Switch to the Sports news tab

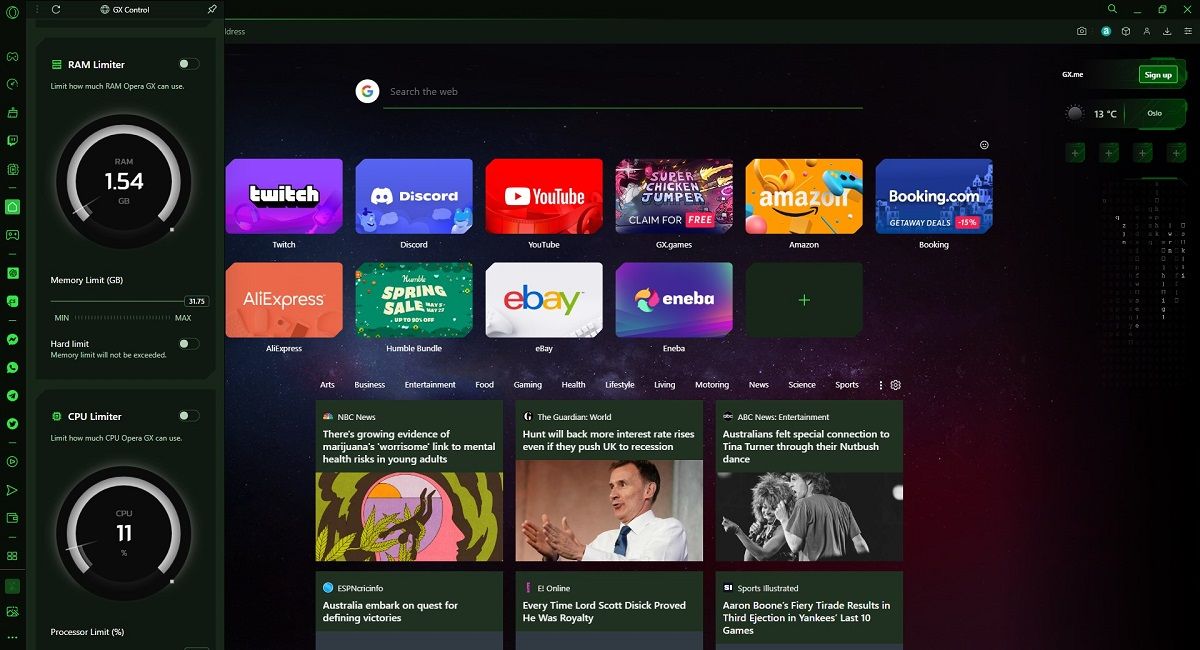tap(846, 385)
